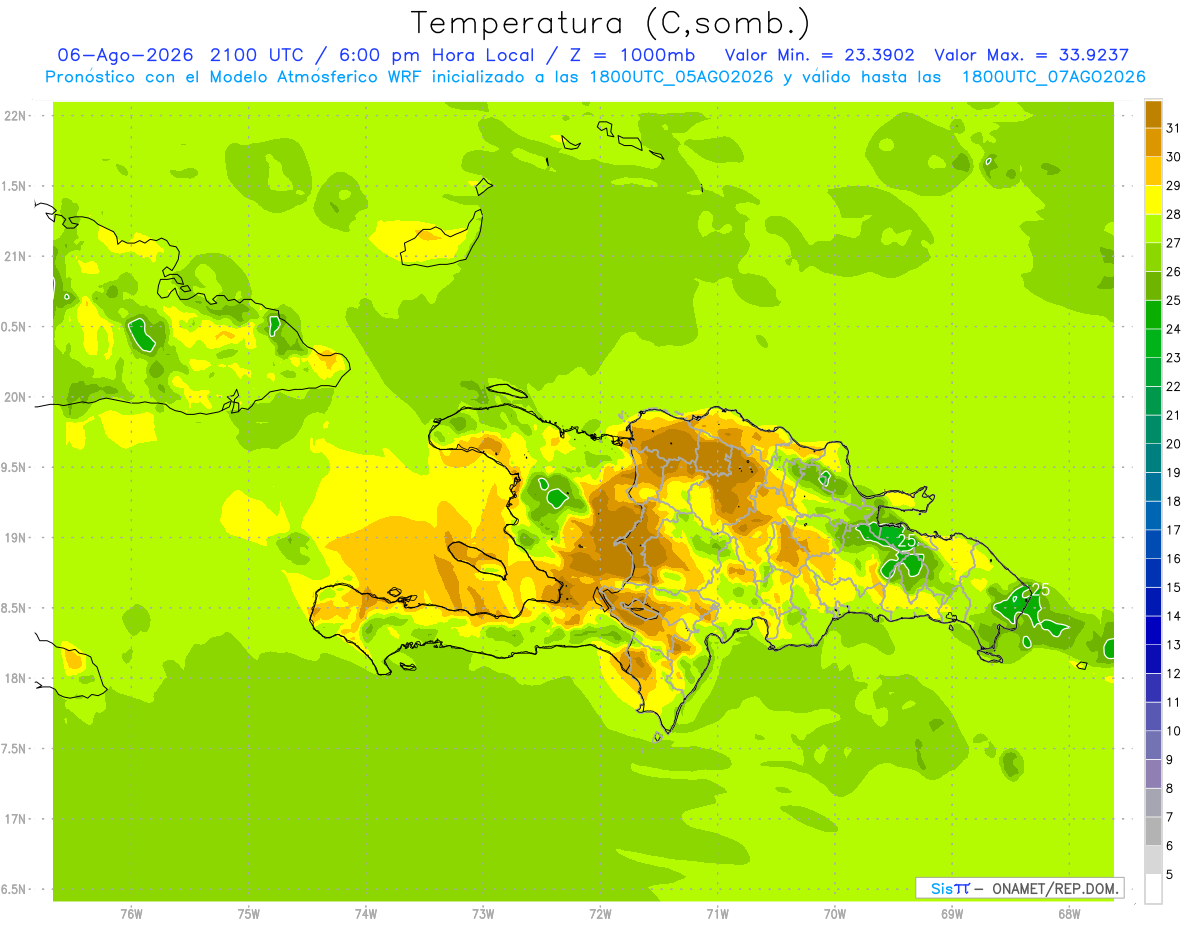Click the '72W' longitude label

tap(600, 914)
